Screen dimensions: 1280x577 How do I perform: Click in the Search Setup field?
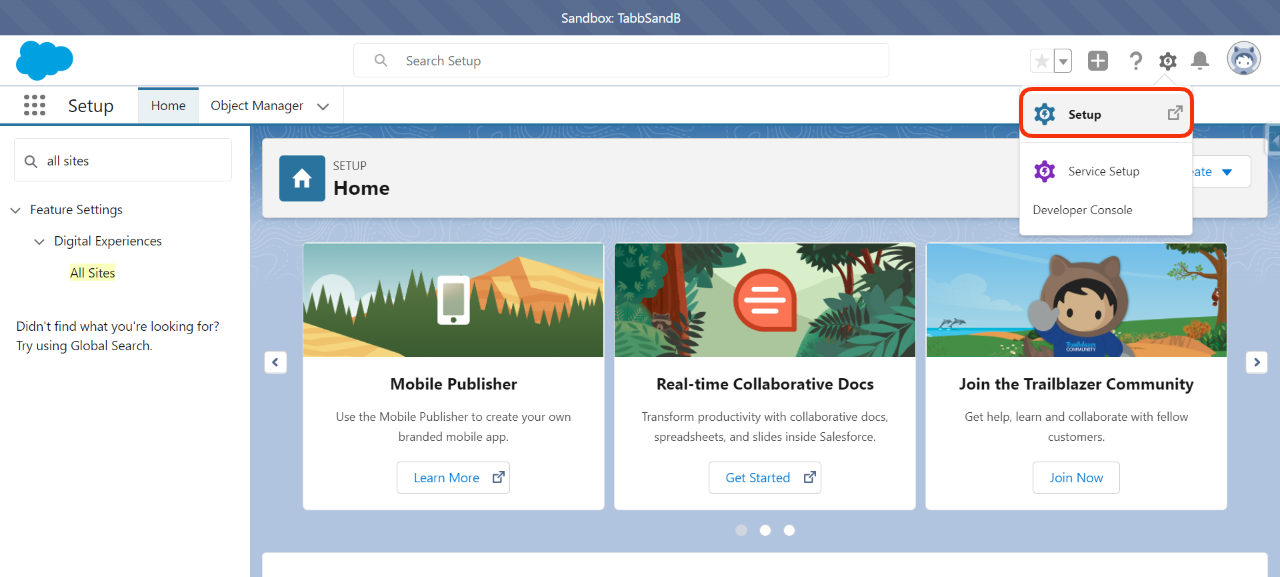(x=621, y=60)
